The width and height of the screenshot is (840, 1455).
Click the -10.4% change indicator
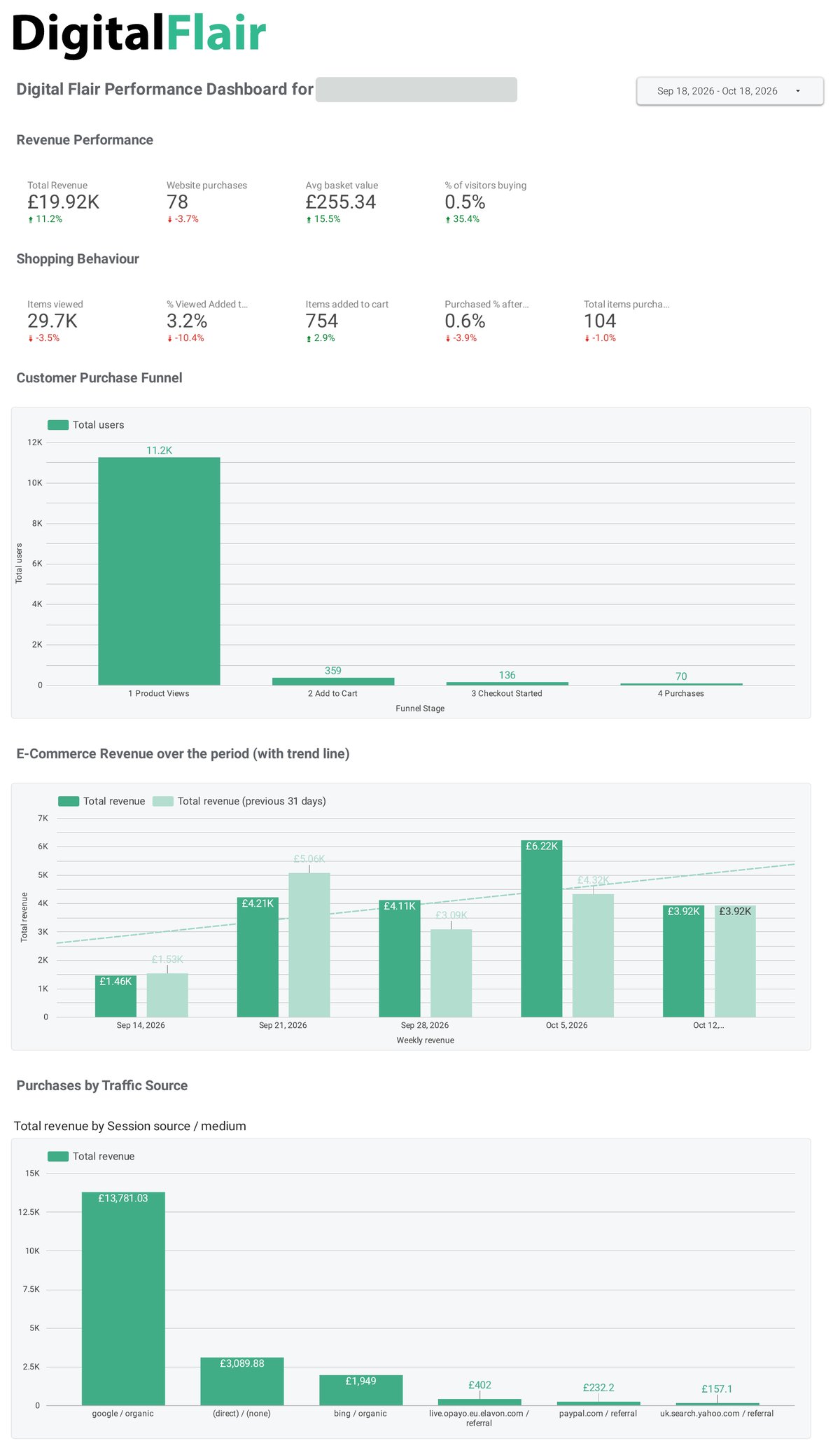point(185,338)
